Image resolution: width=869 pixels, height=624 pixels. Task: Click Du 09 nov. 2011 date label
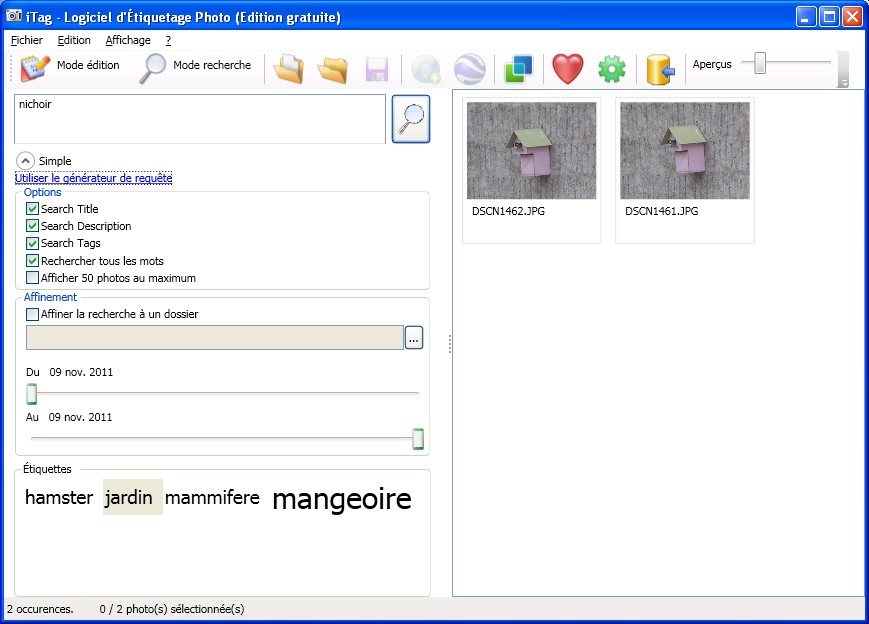click(69, 372)
